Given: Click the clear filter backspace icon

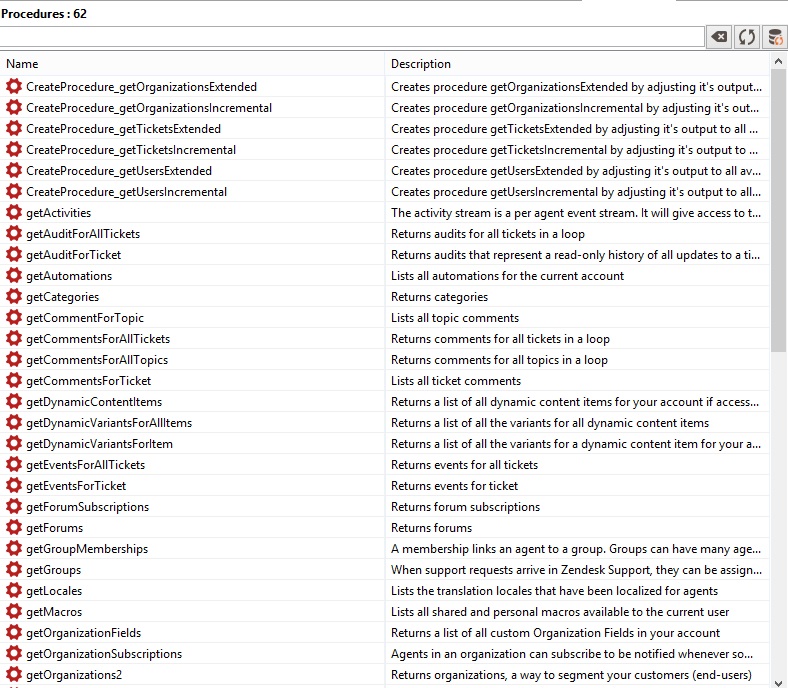Looking at the screenshot, I should click(719, 37).
